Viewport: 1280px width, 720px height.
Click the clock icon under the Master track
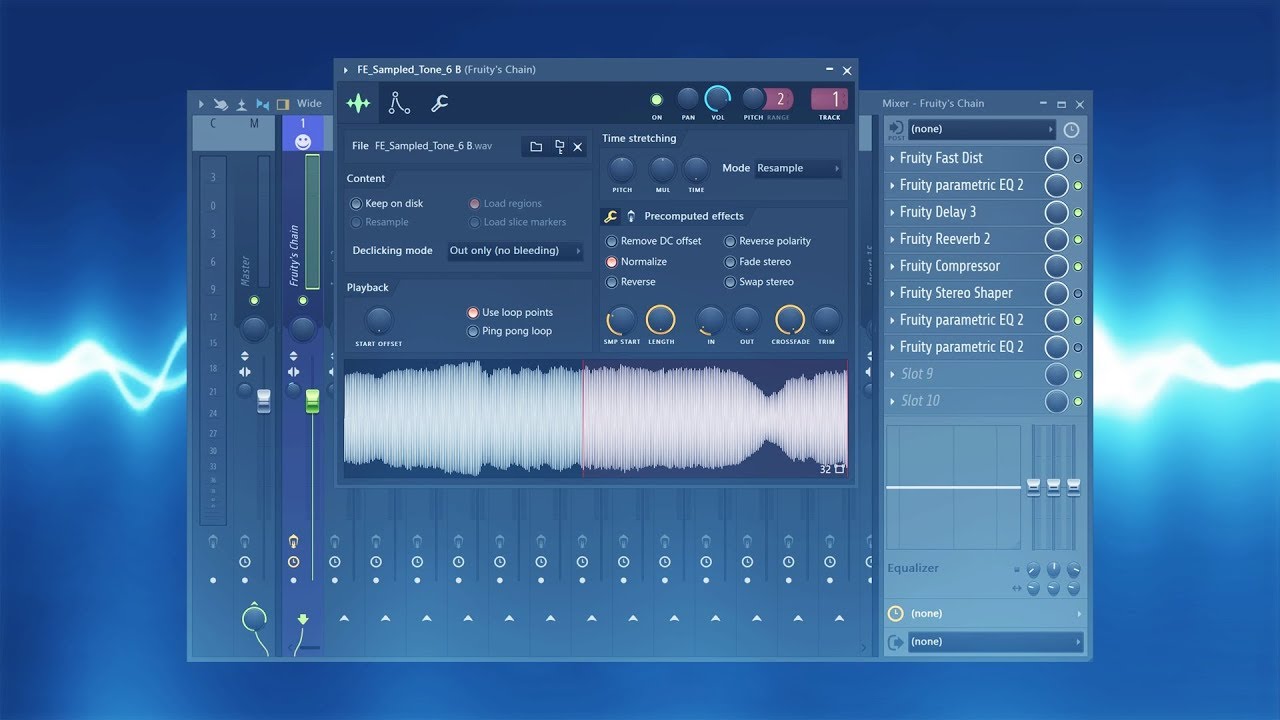pyautogui.click(x=245, y=562)
